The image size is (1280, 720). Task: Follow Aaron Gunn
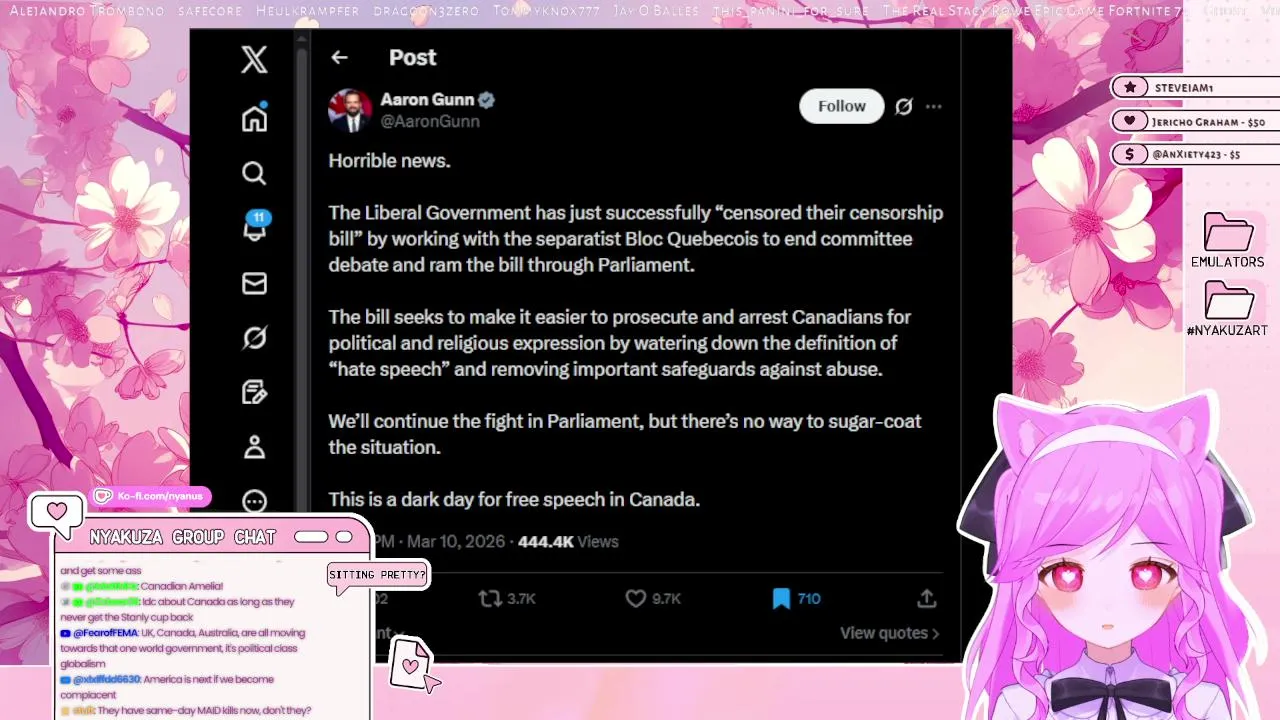[x=841, y=106]
